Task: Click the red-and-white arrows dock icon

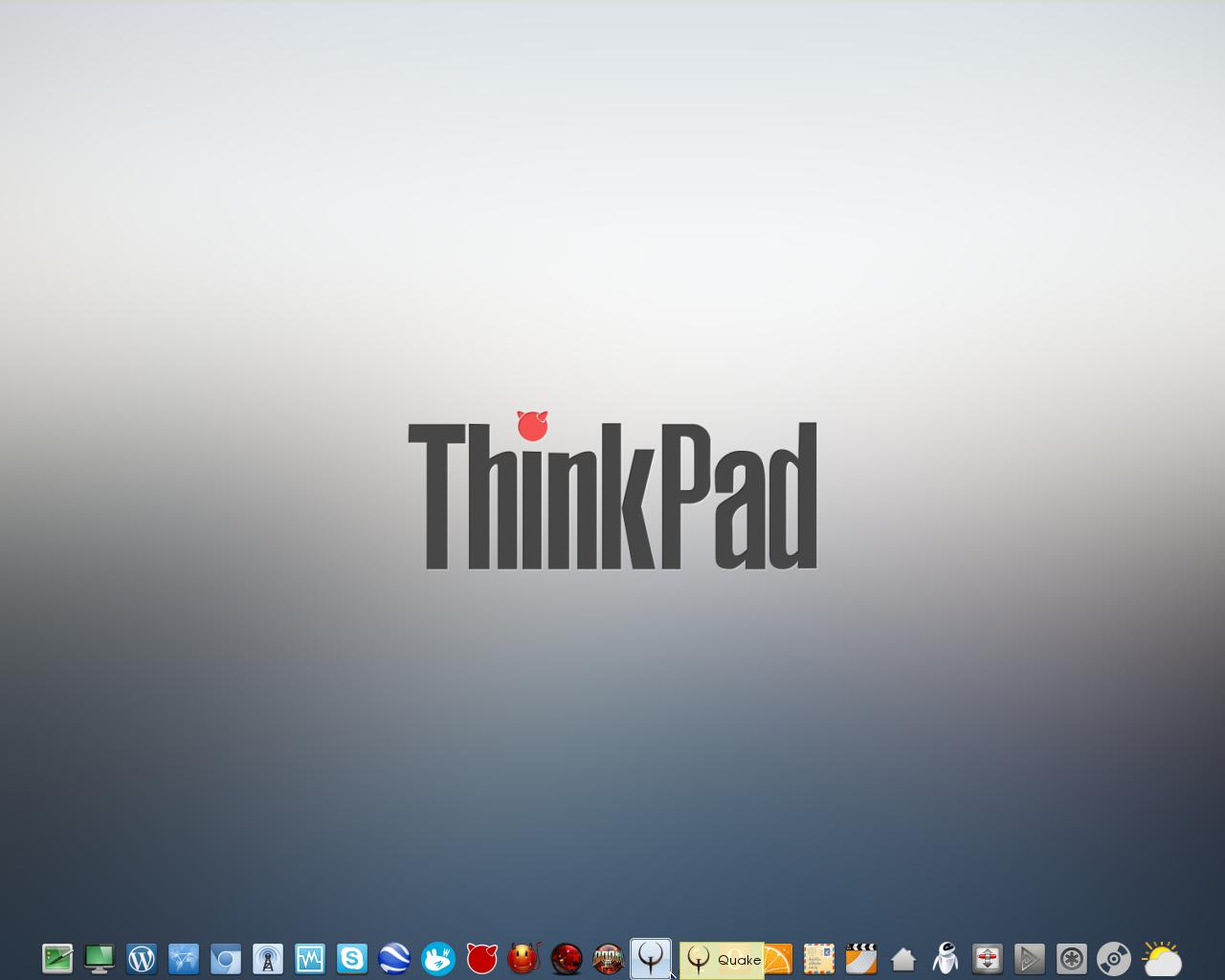Action: click(x=988, y=958)
